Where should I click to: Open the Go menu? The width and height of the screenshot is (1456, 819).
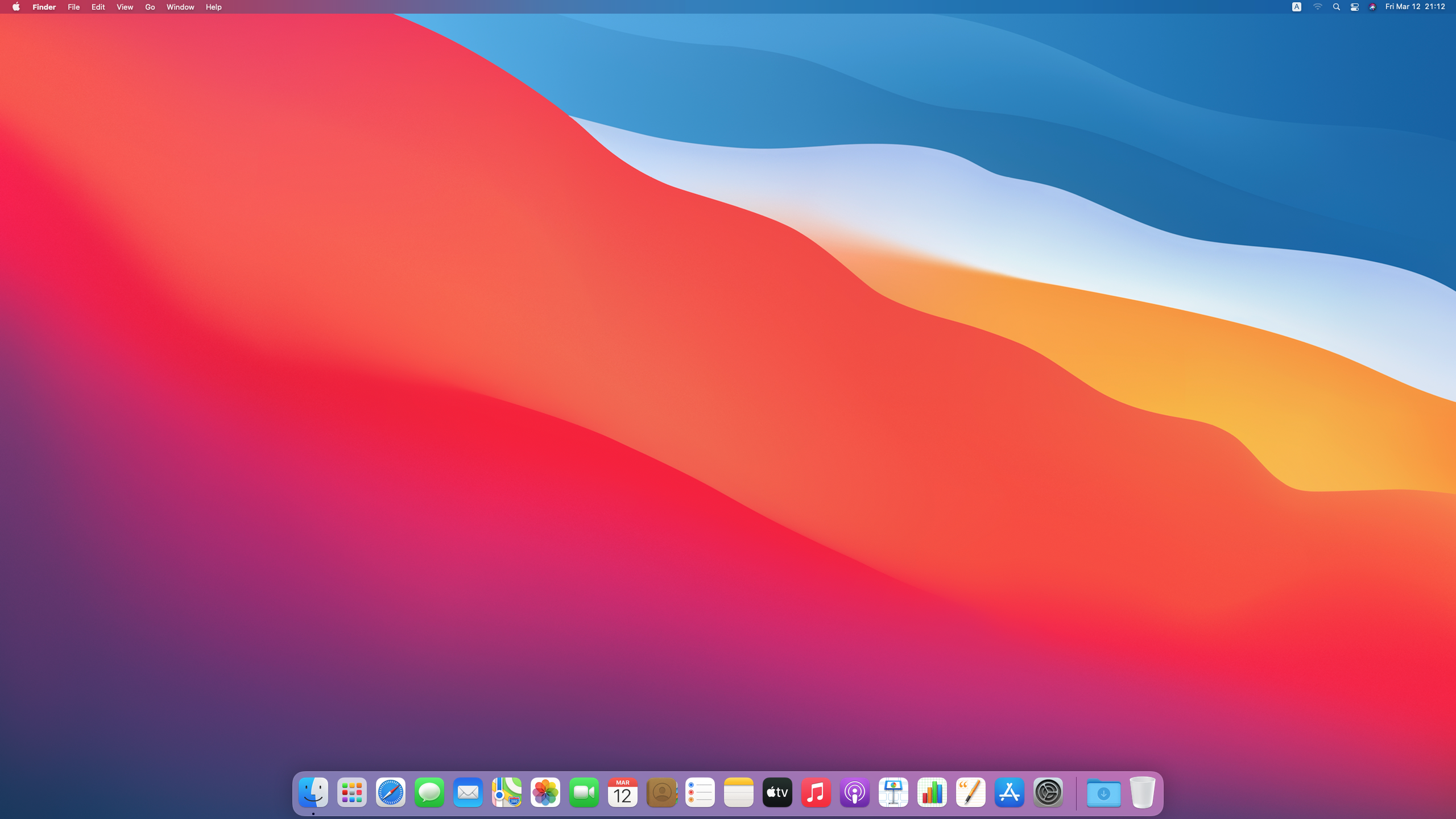[150, 7]
